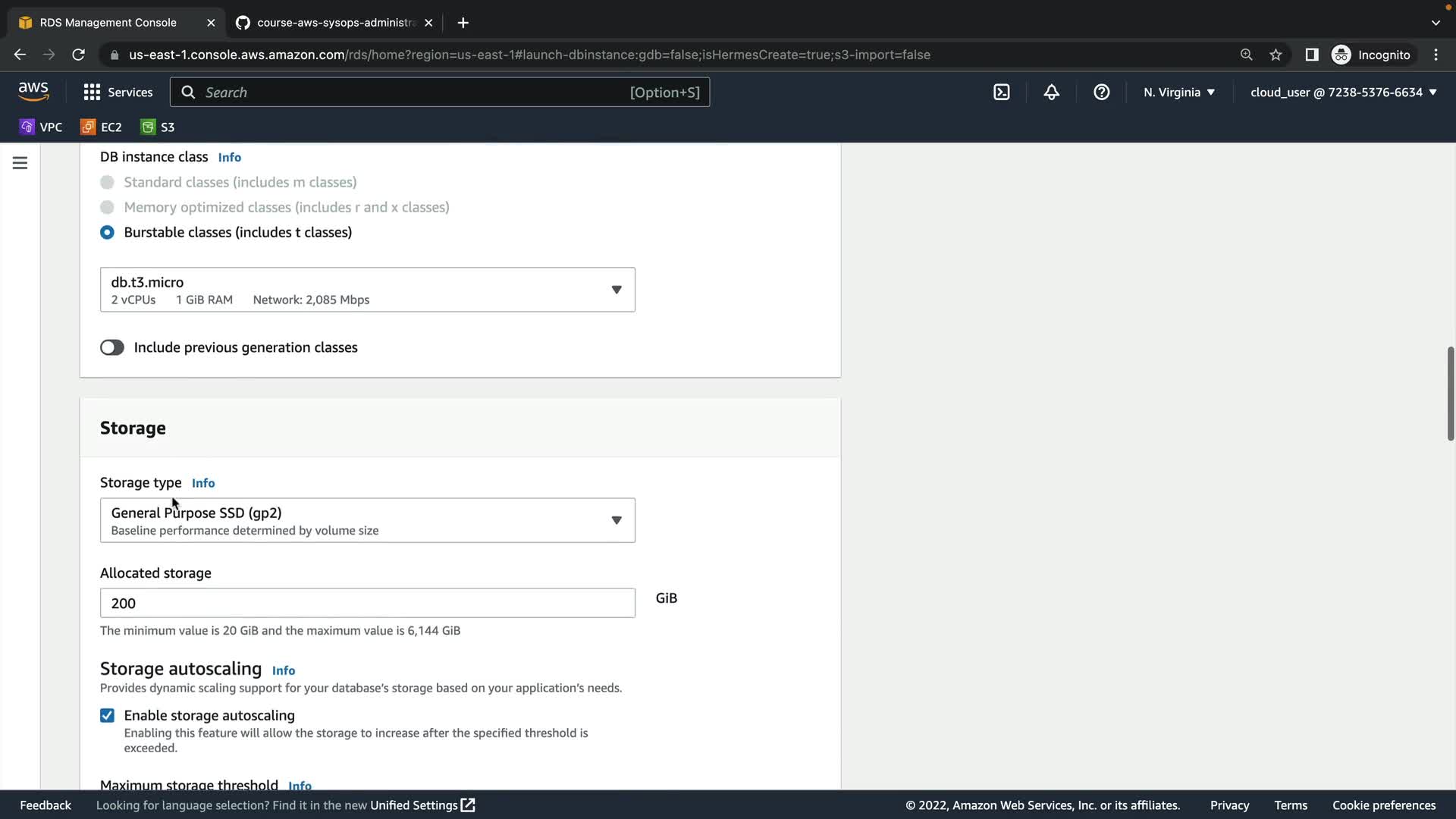Bookmark this page with star icon

click(x=1276, y=55)
